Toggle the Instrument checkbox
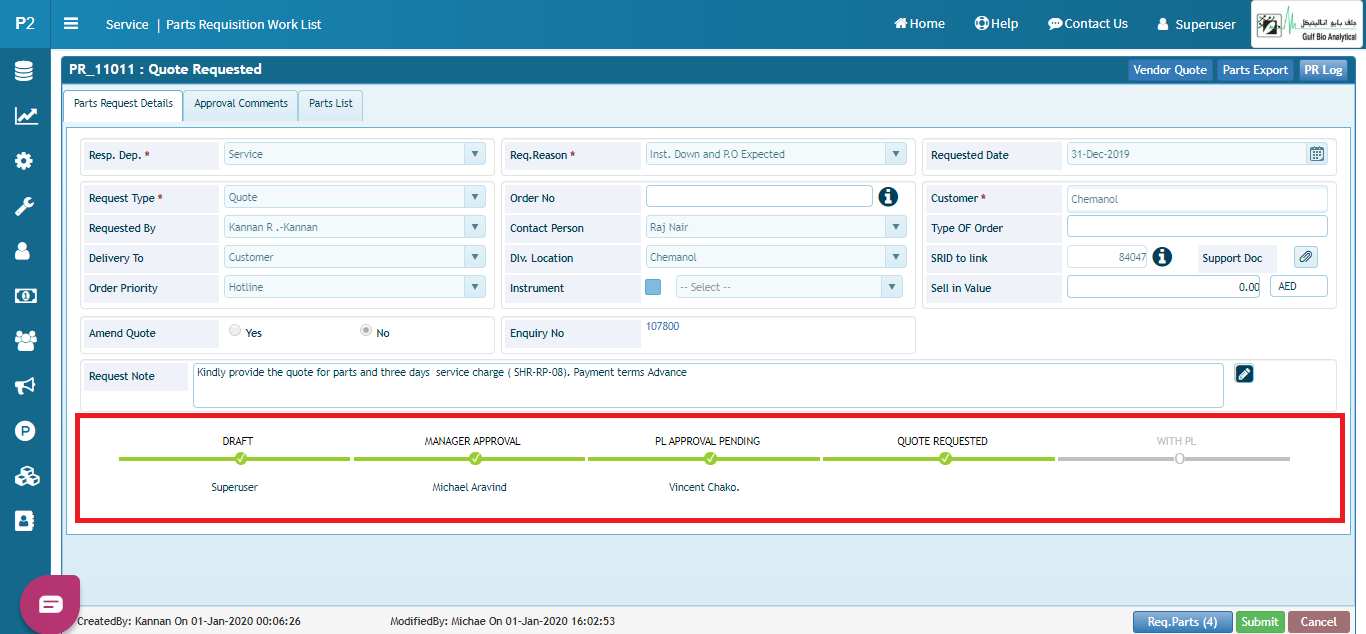This screenshot has width=1366, height=634. [653, 287]
